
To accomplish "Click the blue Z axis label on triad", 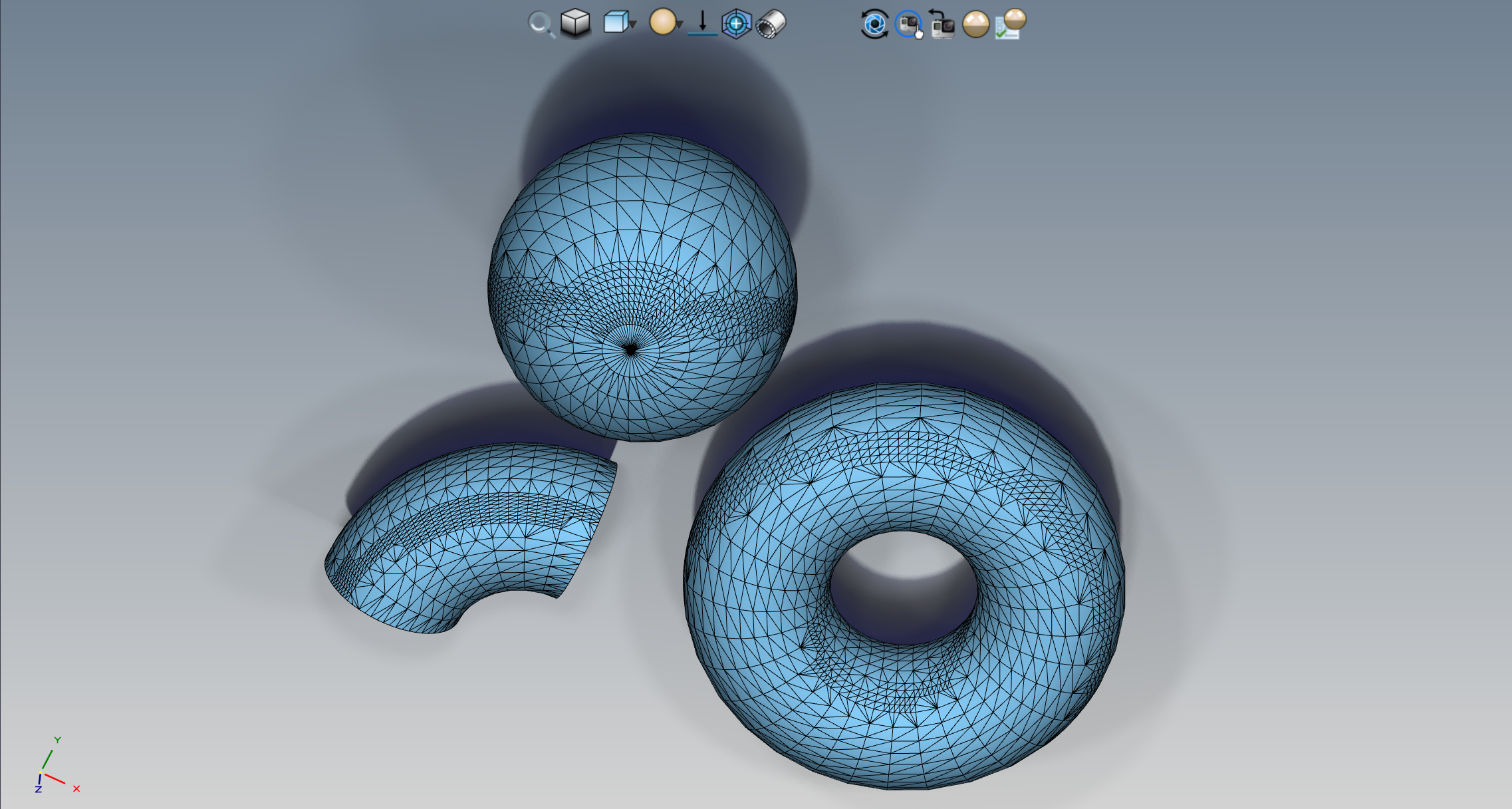I will point(39,789).
